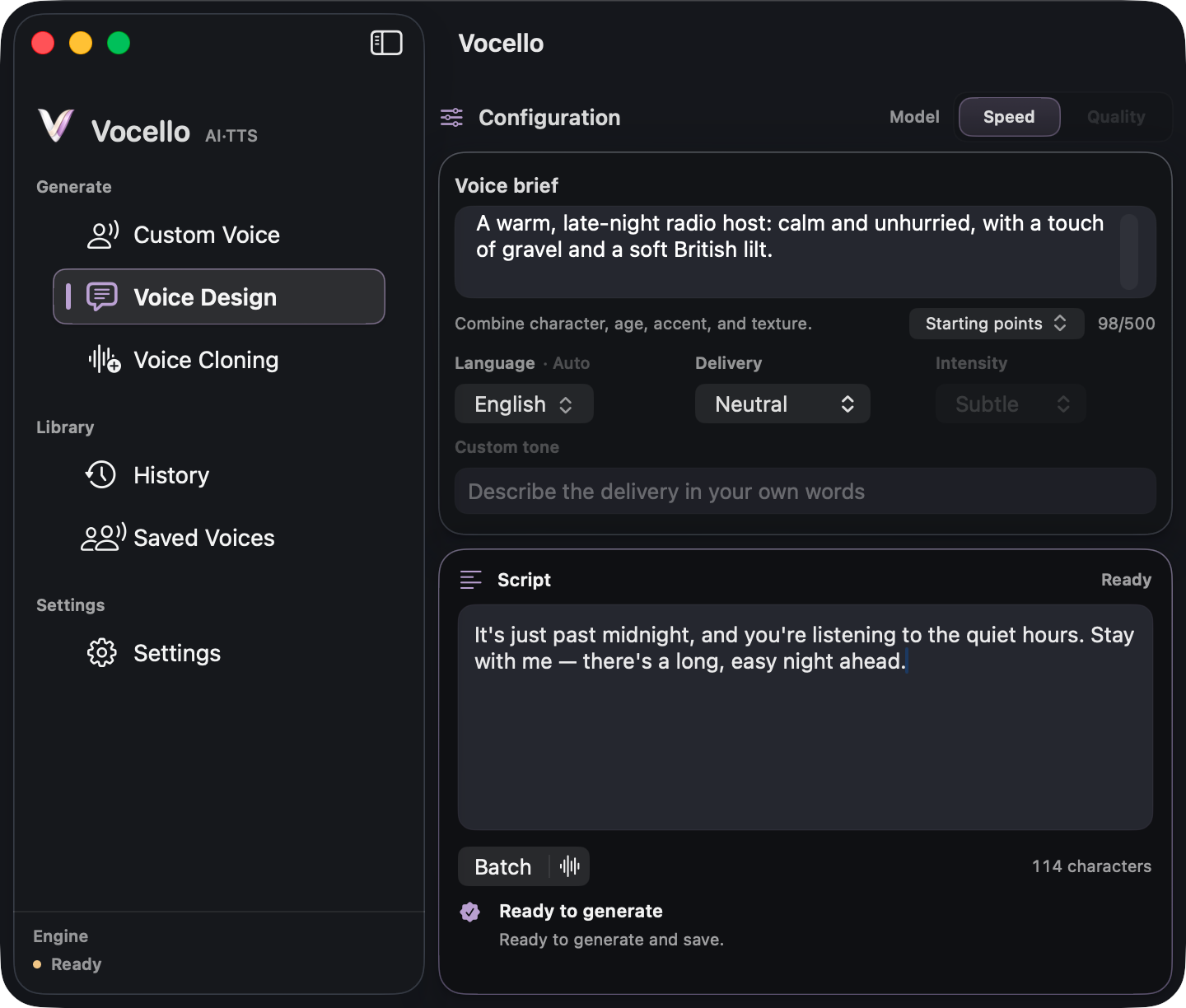
Task: Click the Configuration sliders icon
Action: (451, 118)
